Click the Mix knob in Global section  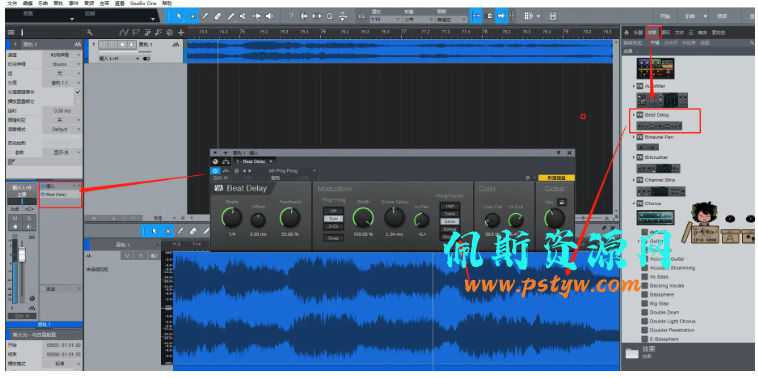click(x=554, y=218)
